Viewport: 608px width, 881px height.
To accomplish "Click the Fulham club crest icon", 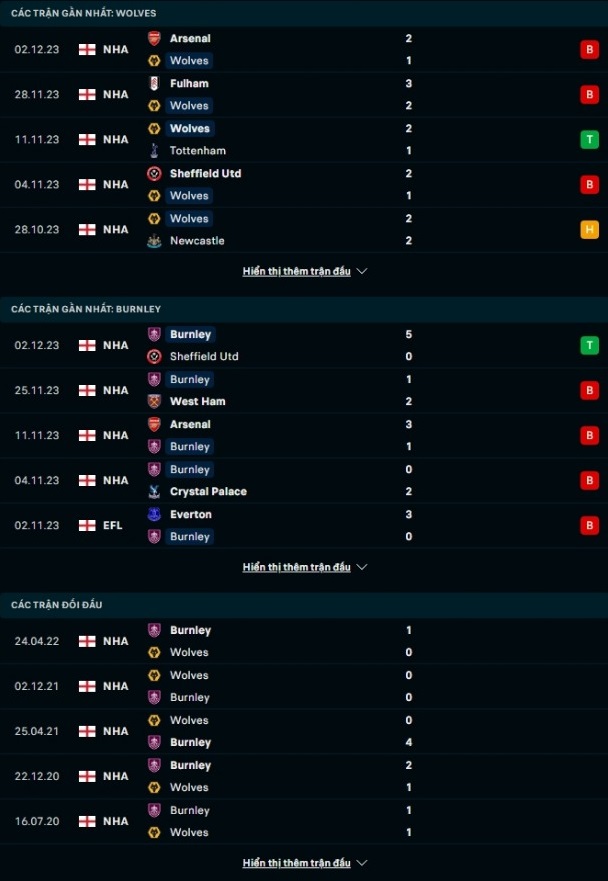I will point(154,83).
